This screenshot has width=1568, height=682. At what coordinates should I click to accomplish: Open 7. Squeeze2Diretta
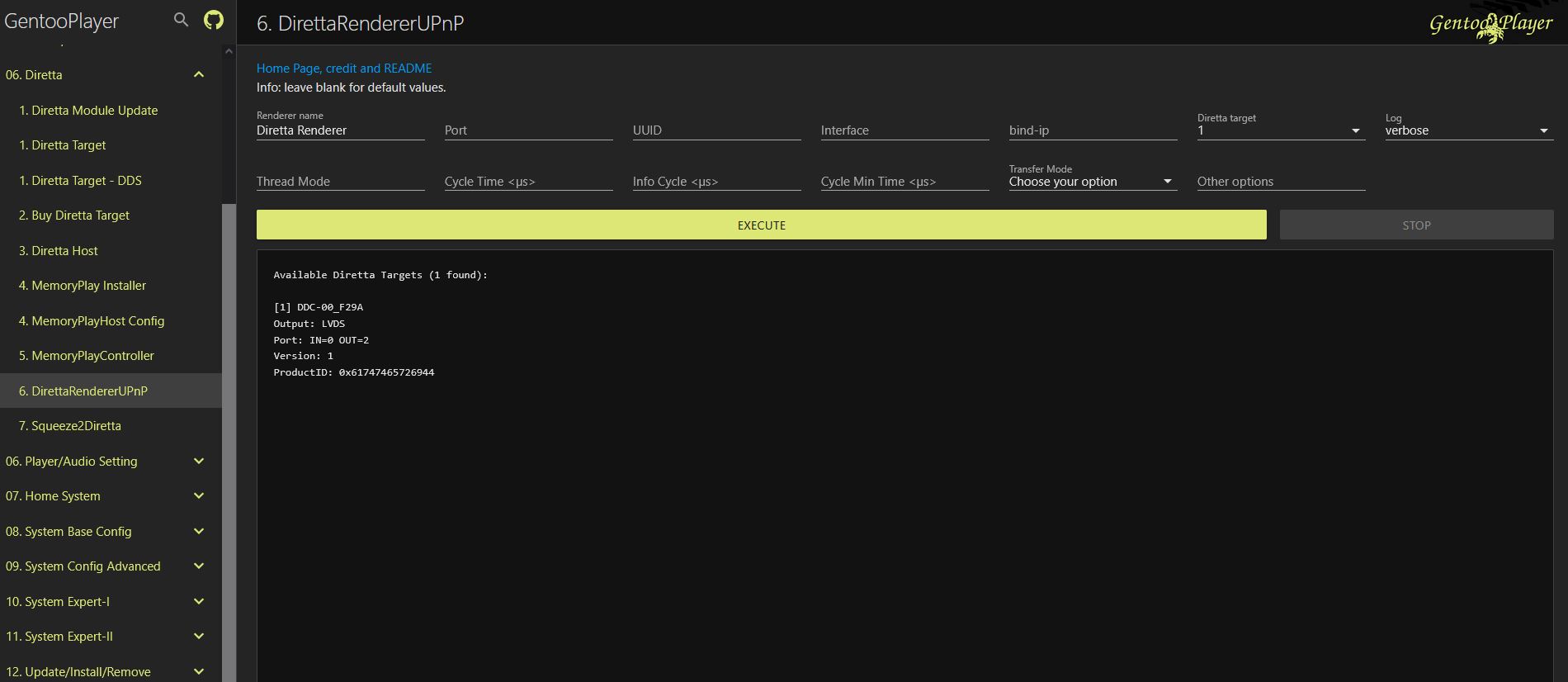(x=111, y=426)
